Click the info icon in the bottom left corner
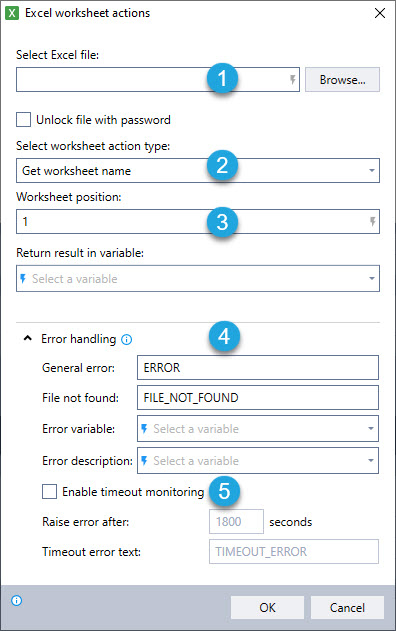Screen dimensions: 396x631 (x=16, y=601)
